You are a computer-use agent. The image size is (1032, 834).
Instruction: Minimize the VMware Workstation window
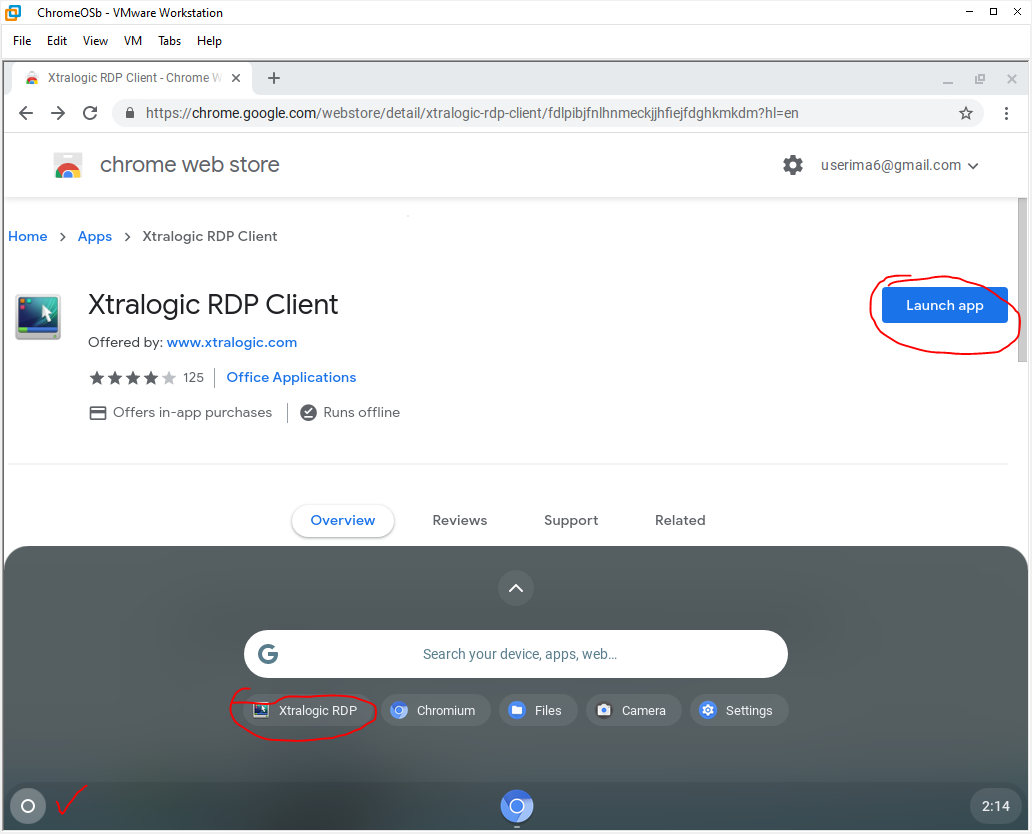click(x=969, y=12)
